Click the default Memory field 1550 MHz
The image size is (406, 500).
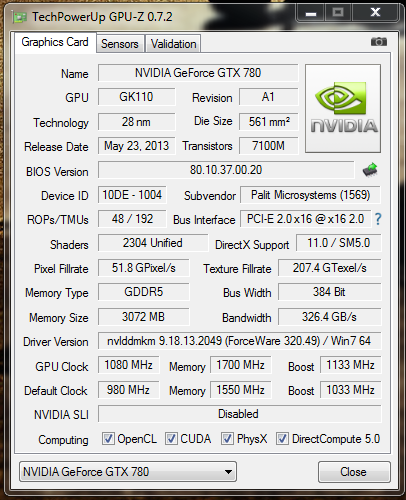point(241,390)
